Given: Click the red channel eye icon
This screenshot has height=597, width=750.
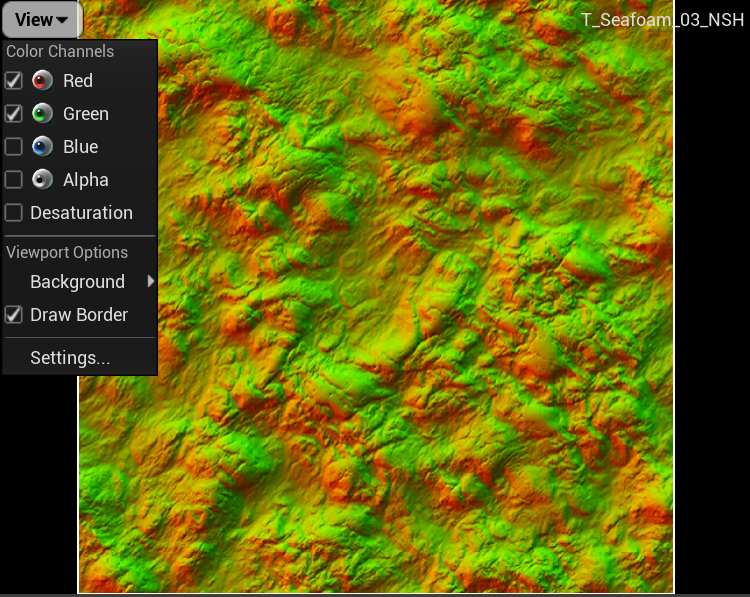Looking at the screenshot, I should tap(42, 81).
